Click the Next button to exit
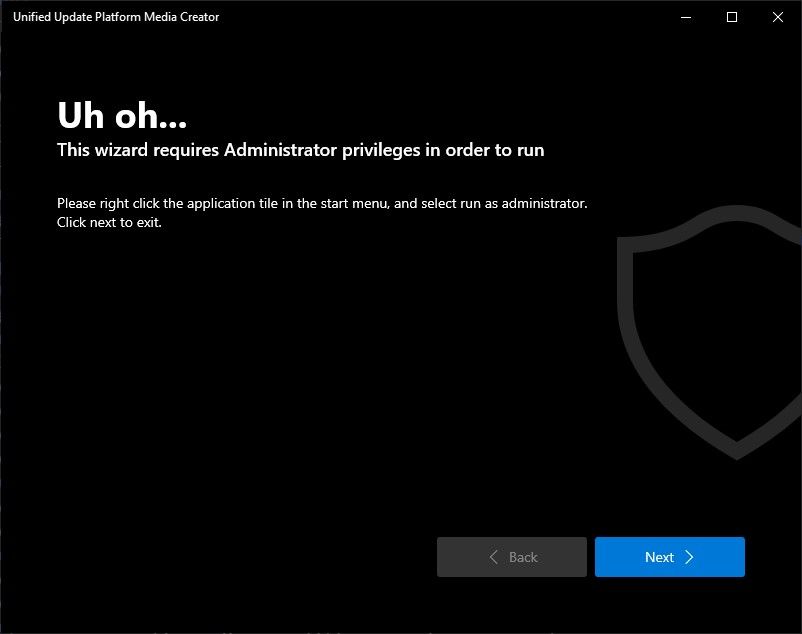 [x=670, y=557]
